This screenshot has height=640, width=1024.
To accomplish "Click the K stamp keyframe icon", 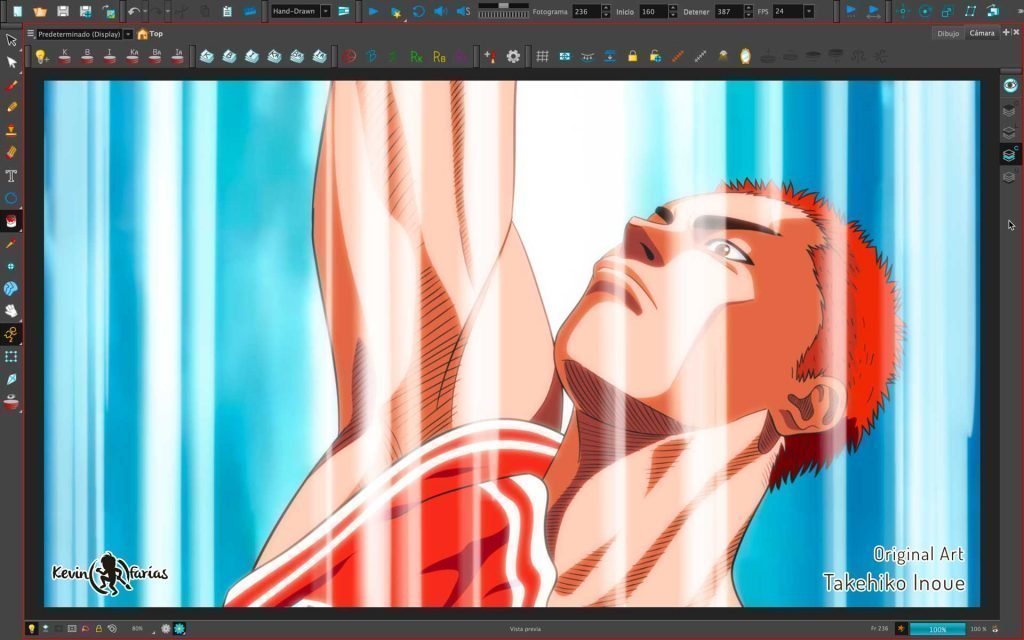I will [64, 57].
